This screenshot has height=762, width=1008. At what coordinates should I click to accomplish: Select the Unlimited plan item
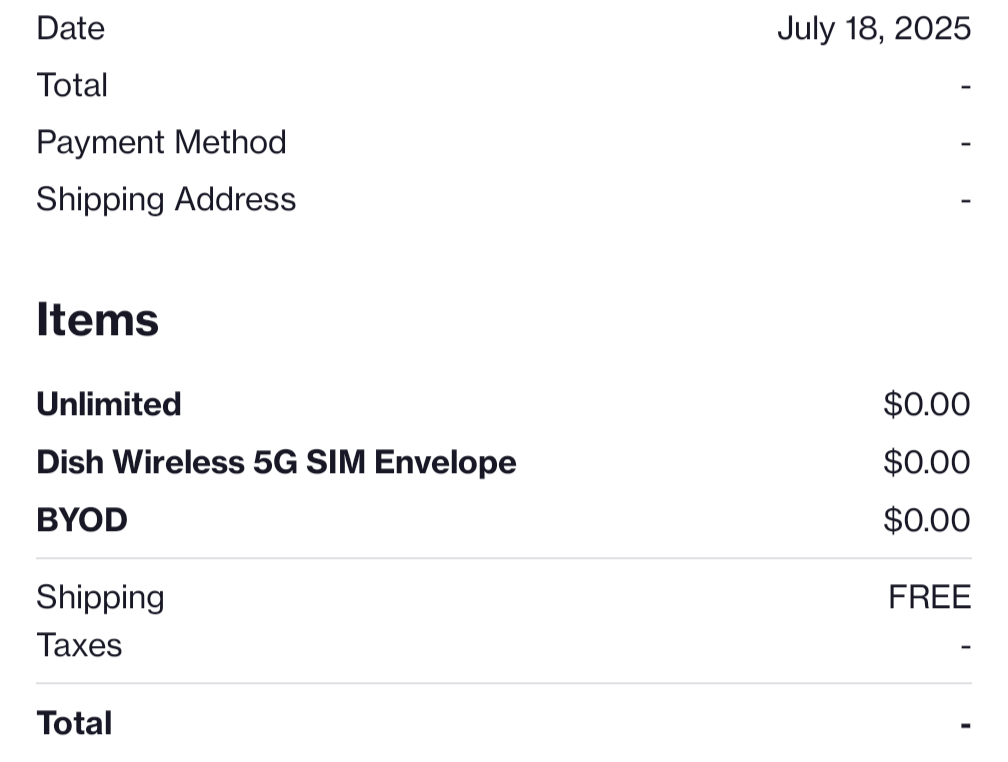[108, 404]
